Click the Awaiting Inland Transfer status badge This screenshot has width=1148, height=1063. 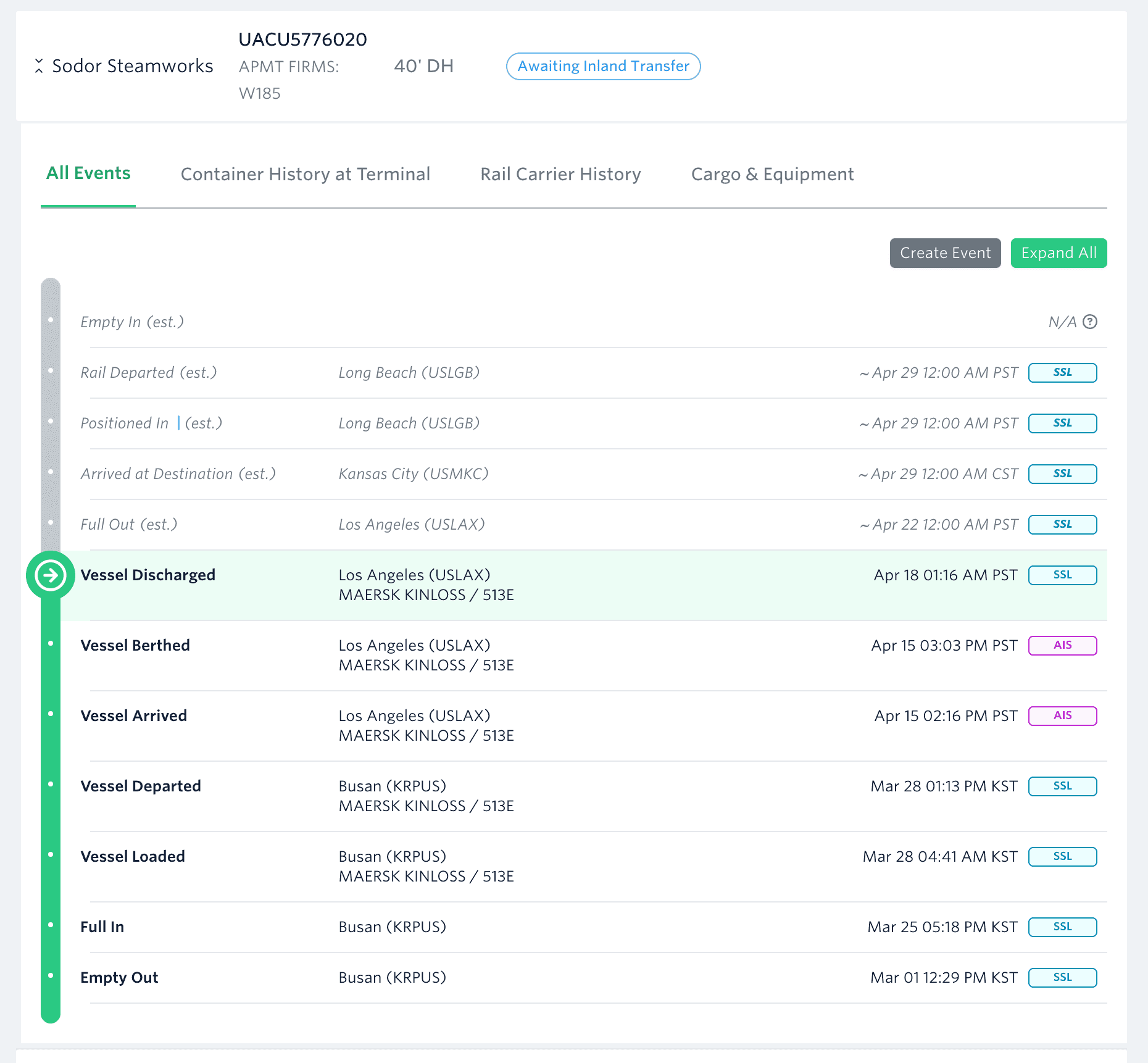click(603, 66)
